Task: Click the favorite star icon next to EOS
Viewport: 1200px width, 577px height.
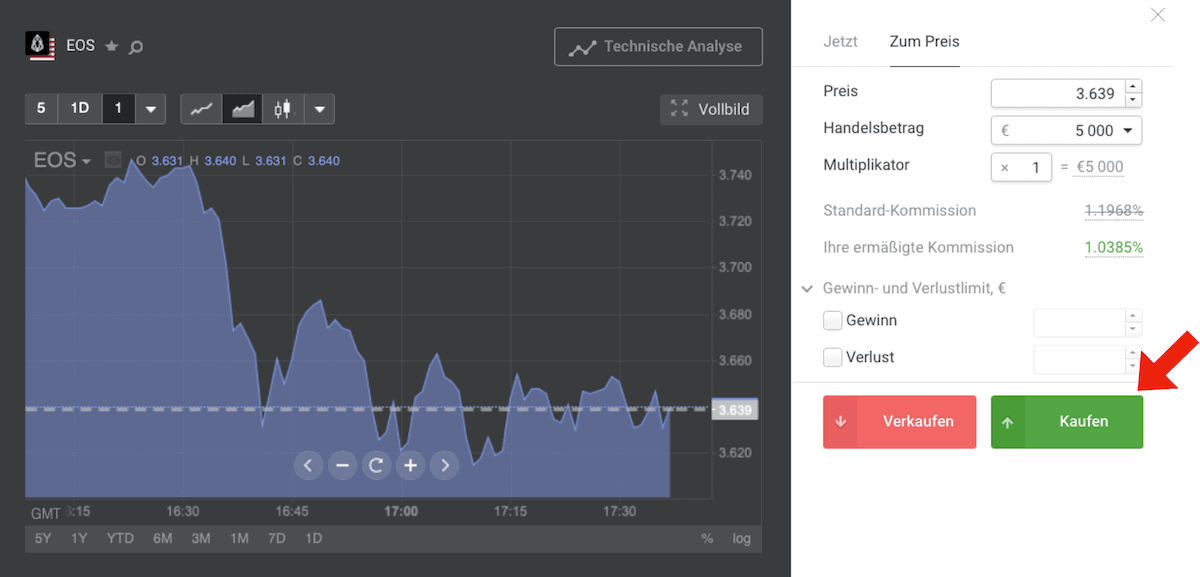Action: [x=112, y=46]
